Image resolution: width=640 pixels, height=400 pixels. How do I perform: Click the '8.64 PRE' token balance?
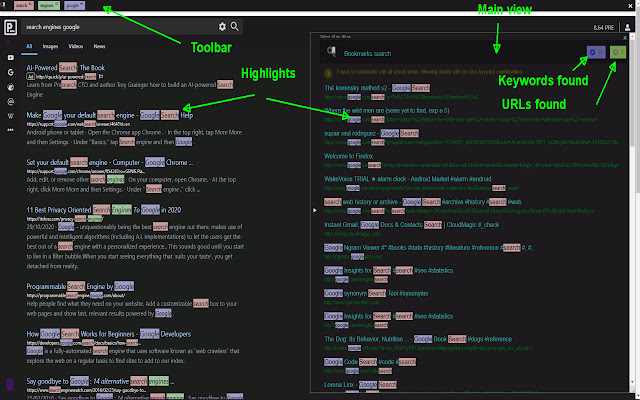tap(604, 28)
